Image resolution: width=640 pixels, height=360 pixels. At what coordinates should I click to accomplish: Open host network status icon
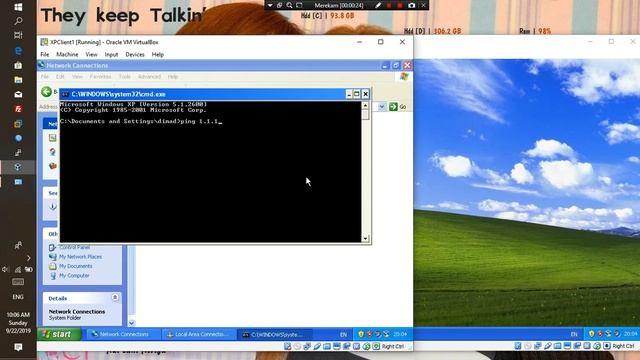click(18, 269)
